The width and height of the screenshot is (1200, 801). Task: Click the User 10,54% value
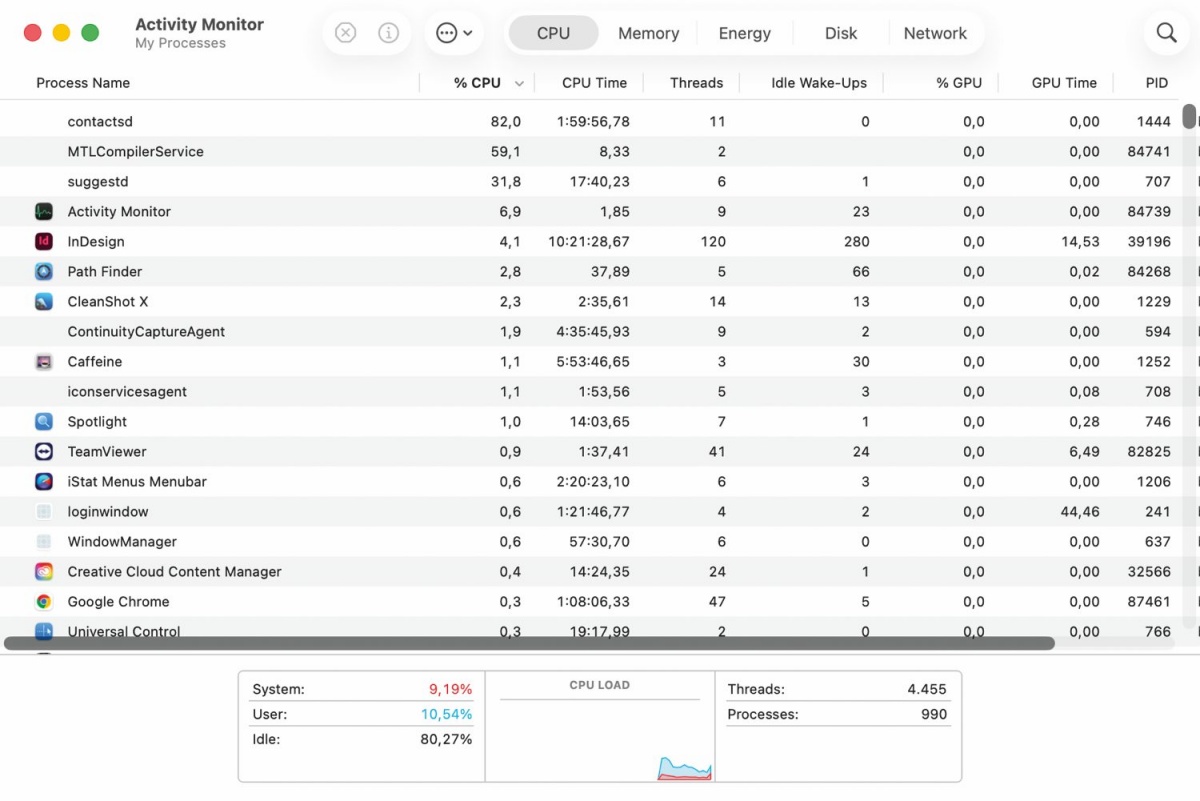446,714
